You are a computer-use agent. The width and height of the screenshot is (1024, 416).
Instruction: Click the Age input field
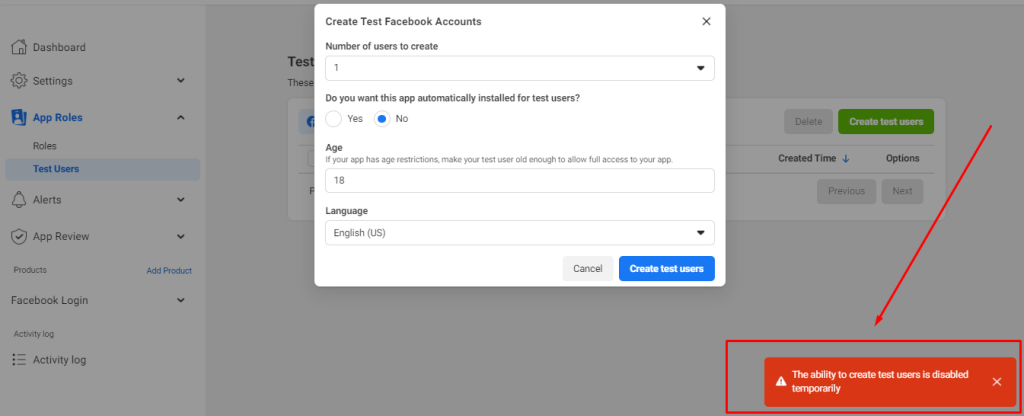[520, 181]
